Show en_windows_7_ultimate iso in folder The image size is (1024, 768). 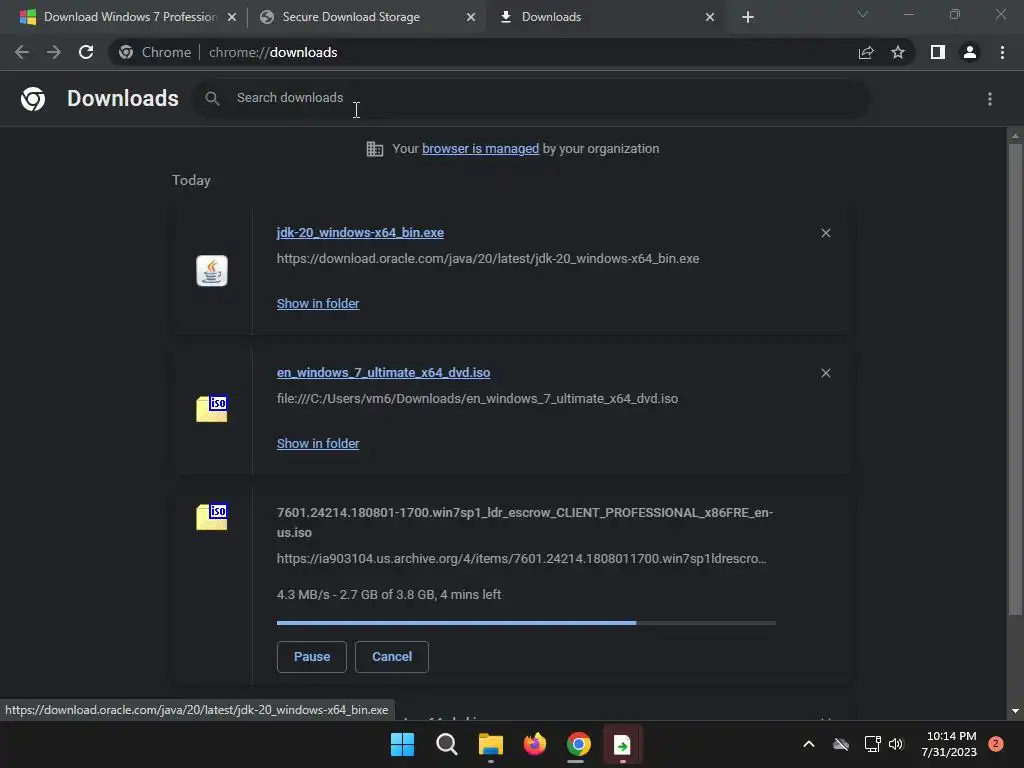point(318,443)
